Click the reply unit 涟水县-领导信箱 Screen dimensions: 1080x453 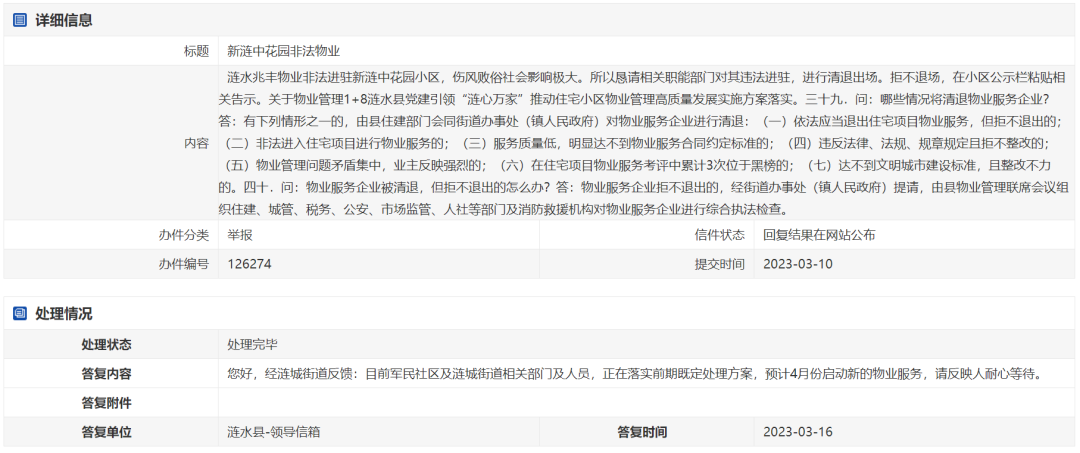coord(274,432)
